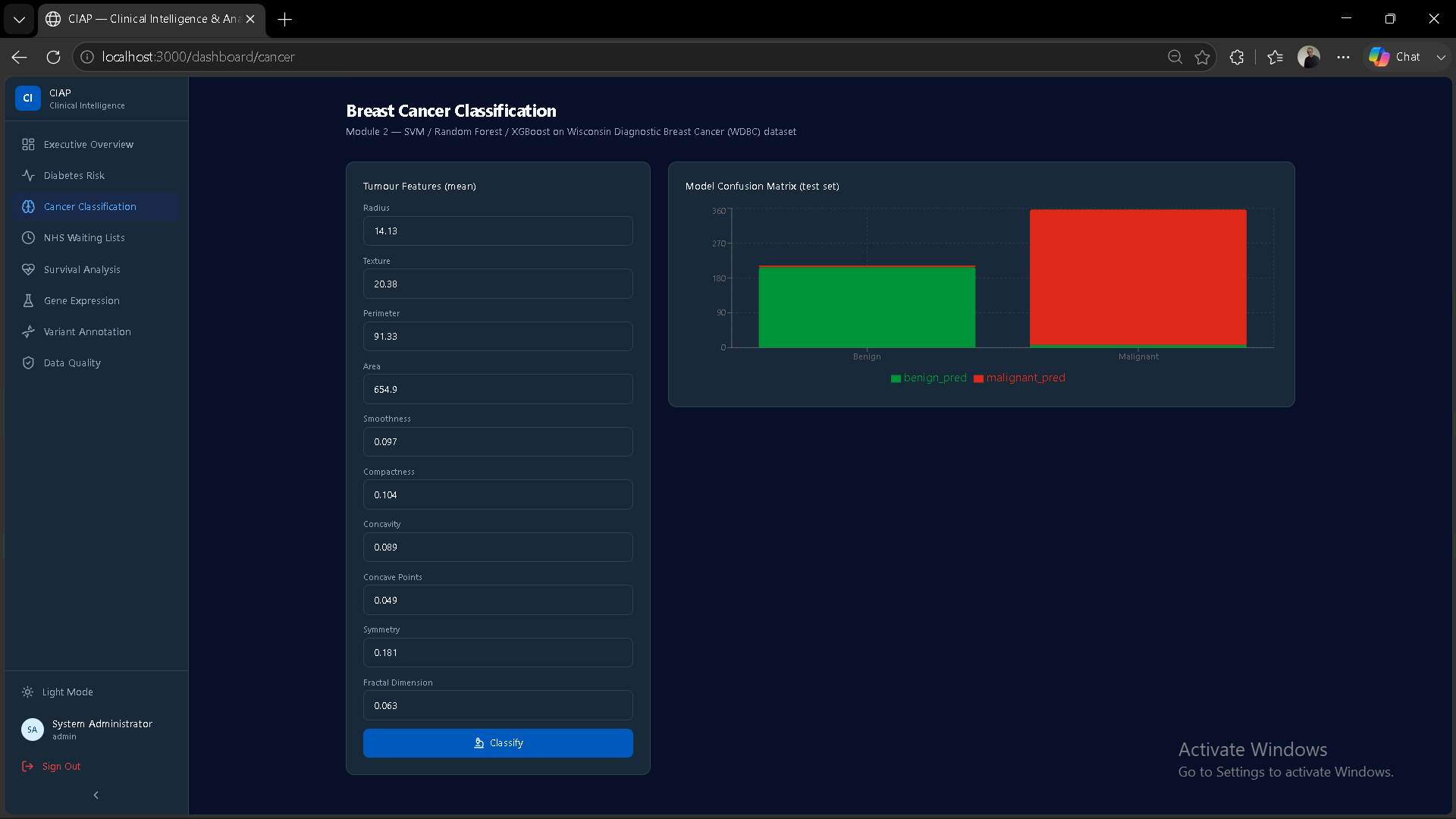Open browser Settings and more menu
The width and height of the screenshot is (1456, 819).
1343,57
